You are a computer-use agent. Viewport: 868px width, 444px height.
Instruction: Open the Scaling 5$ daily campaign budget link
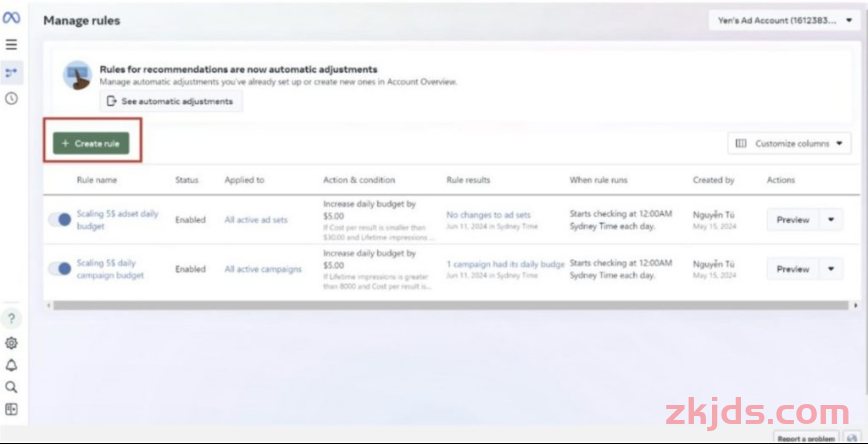click(110, 269)
